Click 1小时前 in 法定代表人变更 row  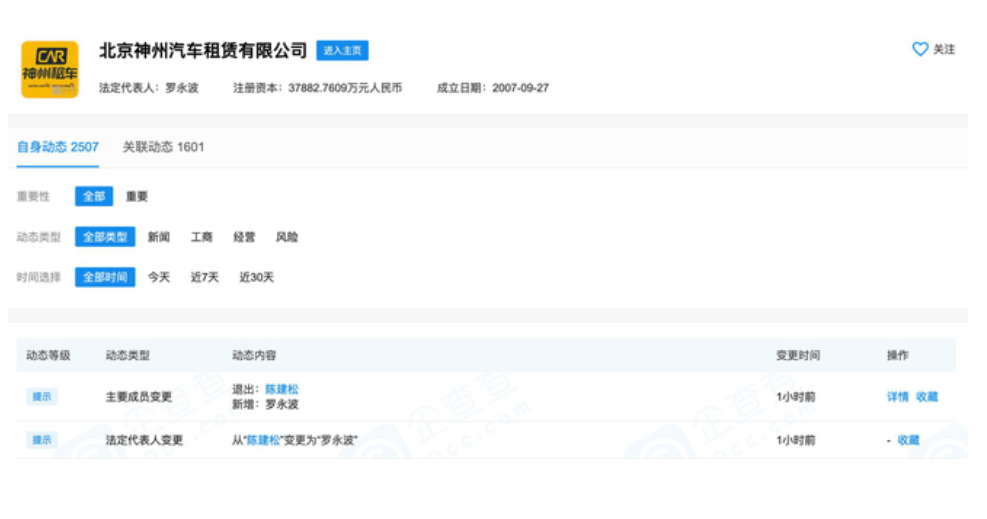tap(796, 440)
